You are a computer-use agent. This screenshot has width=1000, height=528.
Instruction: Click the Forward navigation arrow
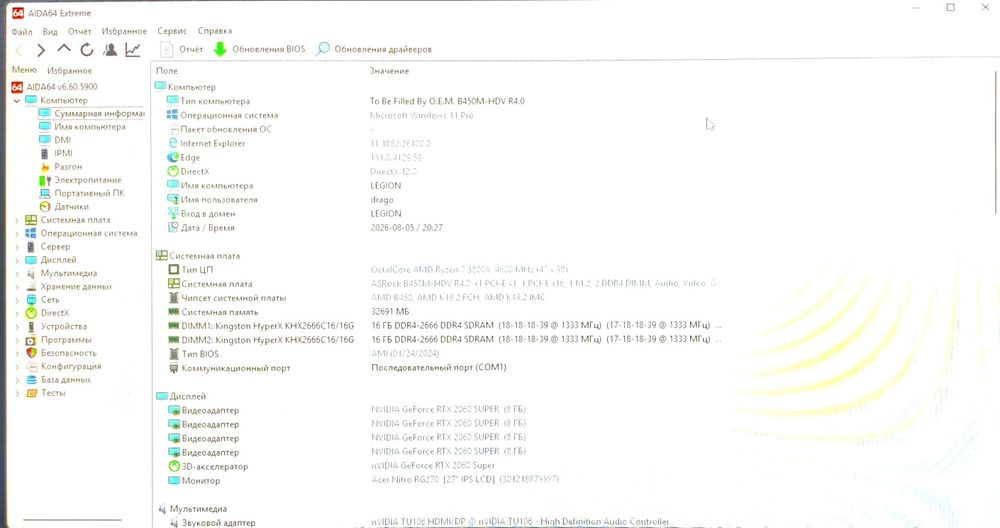[x=41, y=50]
